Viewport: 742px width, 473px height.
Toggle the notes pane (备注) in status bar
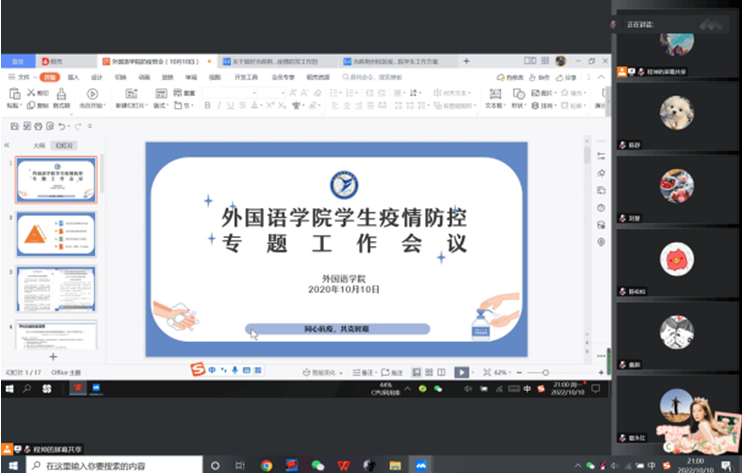[369, 372]
